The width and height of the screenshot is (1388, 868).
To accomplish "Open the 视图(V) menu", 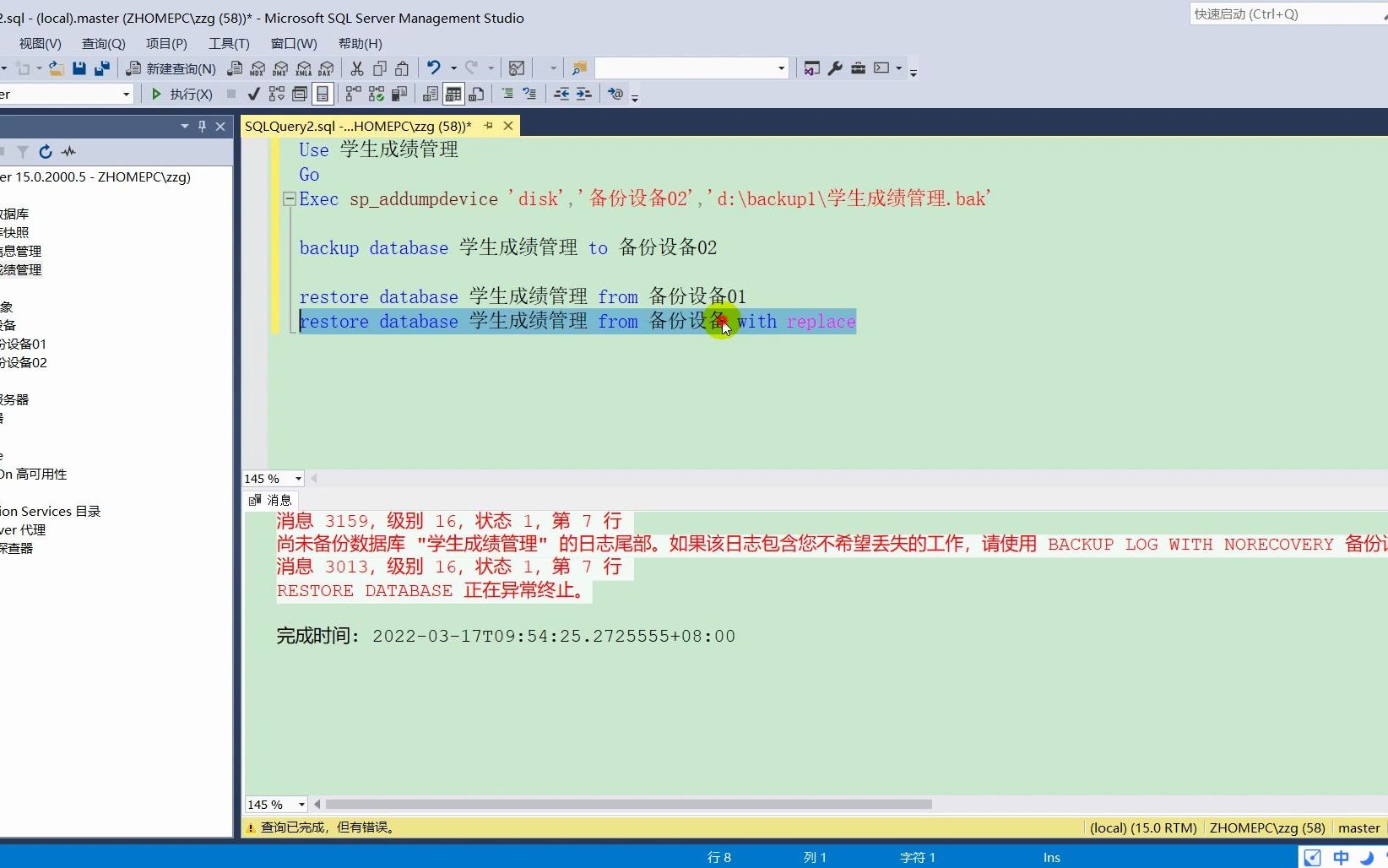I will pos(41,43).
